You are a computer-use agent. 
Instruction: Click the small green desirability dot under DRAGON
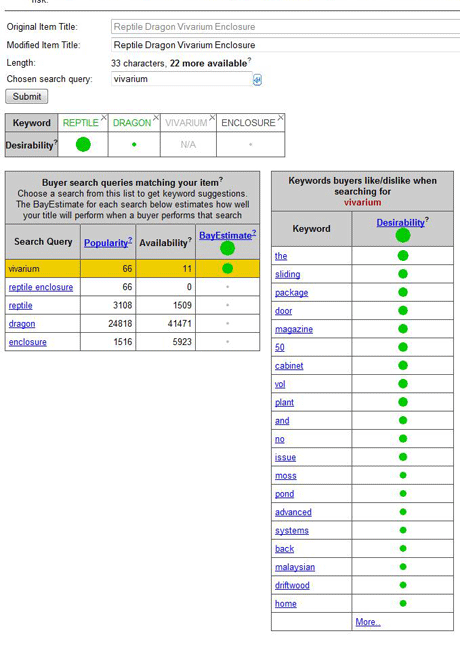click(134, 145)
